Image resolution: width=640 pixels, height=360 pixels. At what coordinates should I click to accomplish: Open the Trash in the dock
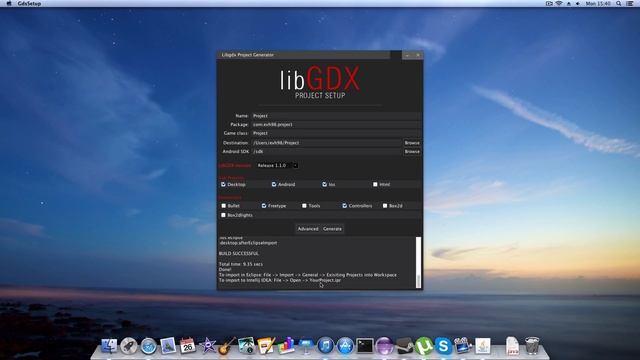[532, 346]
